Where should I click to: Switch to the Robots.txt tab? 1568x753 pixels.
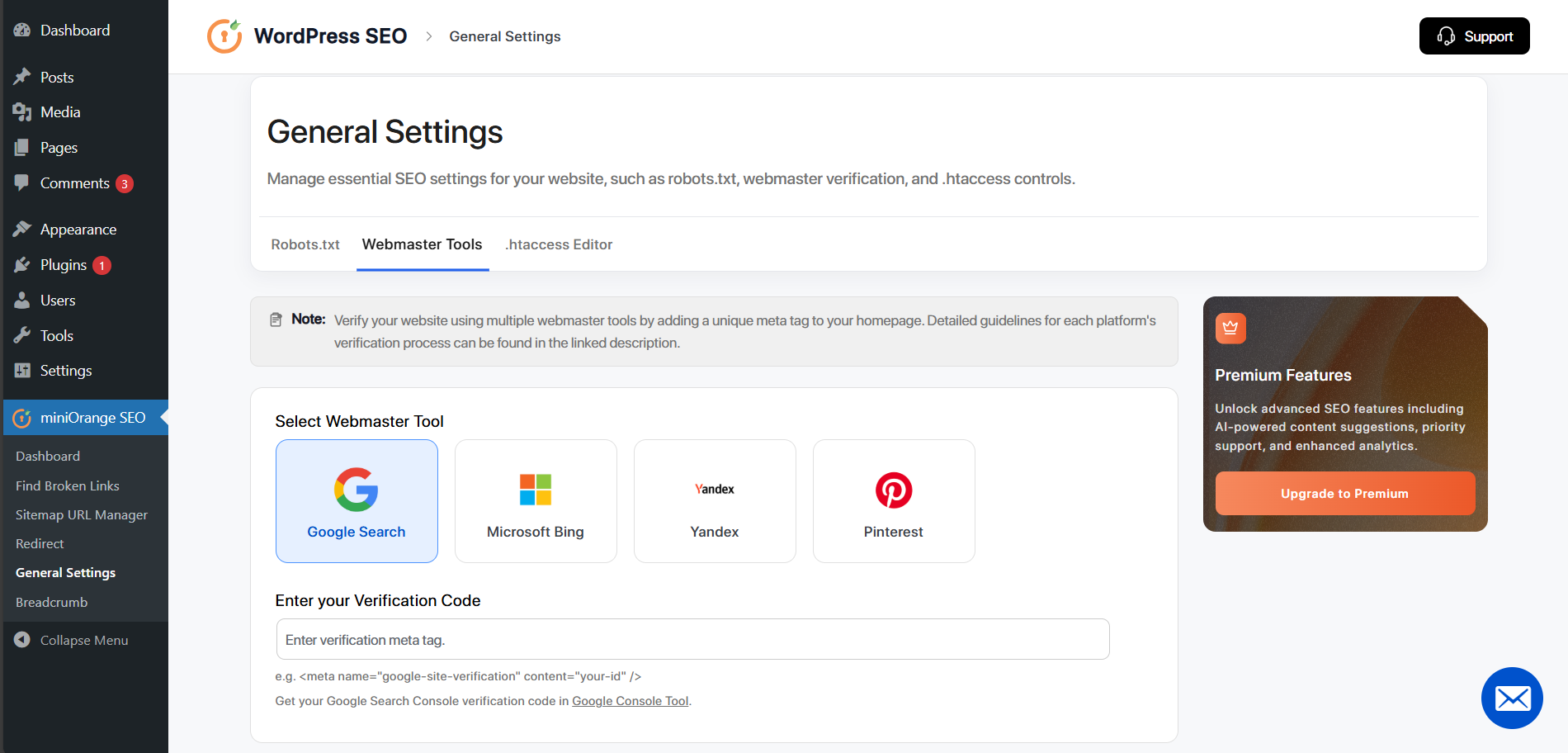tap(305, 244)
